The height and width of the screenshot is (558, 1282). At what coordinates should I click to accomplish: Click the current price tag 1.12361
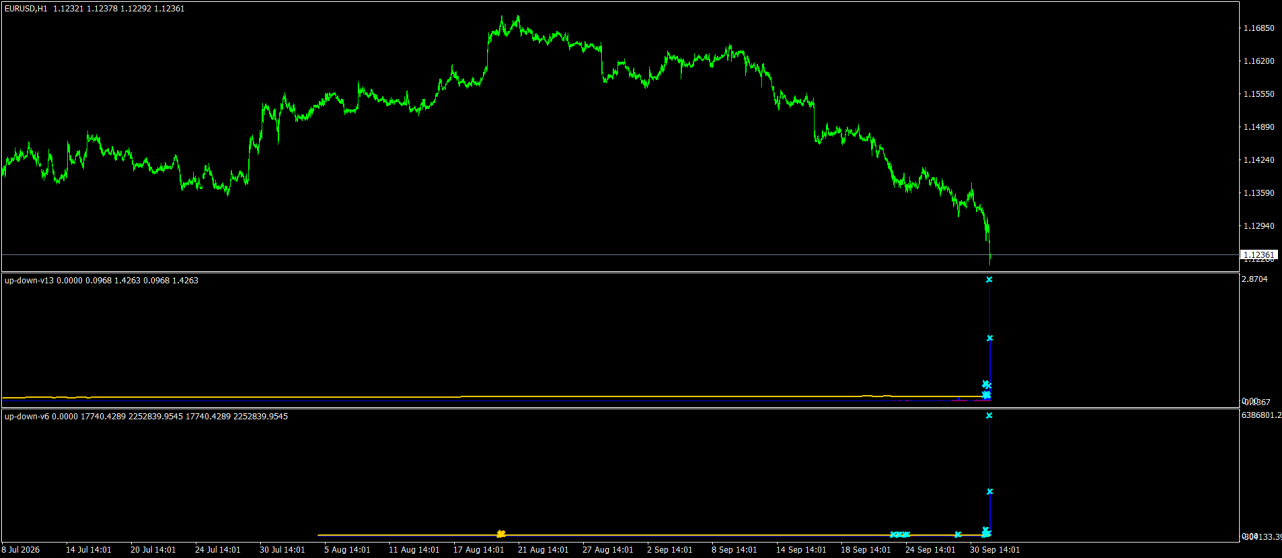click(x=1258, y=255)
